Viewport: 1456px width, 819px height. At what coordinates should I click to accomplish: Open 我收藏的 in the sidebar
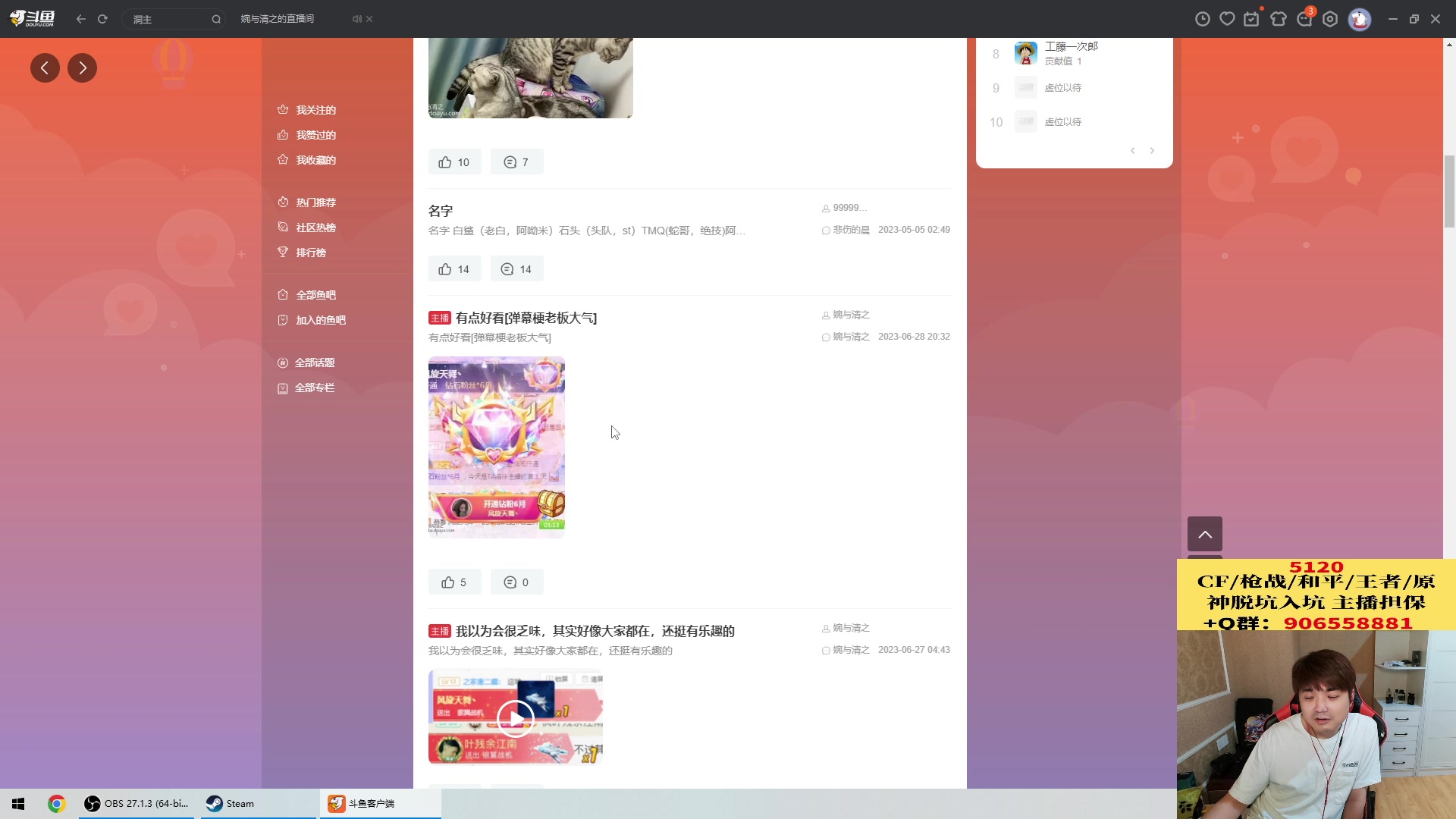coord(307,160)
